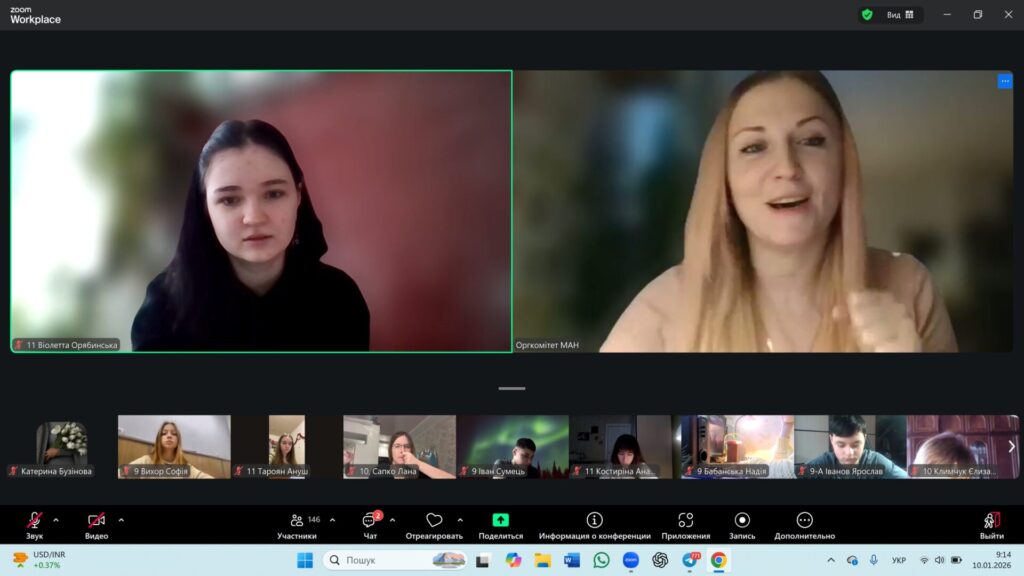Expand the chat options arrow beside Чат
This screenshot has height=576, width=1024.
tap(392, 520)
